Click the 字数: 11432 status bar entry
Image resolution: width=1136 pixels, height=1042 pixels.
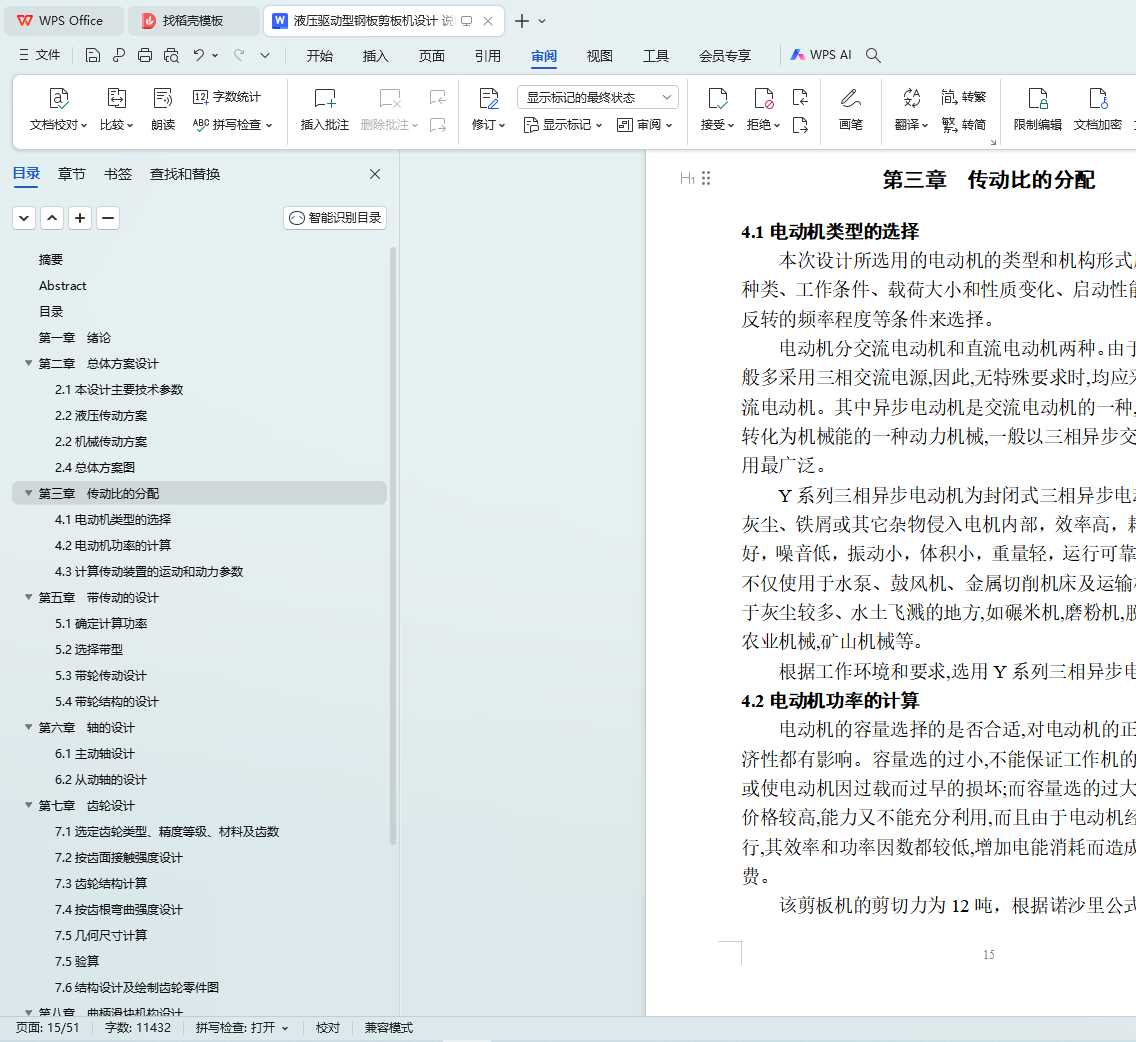point(138,1028)
